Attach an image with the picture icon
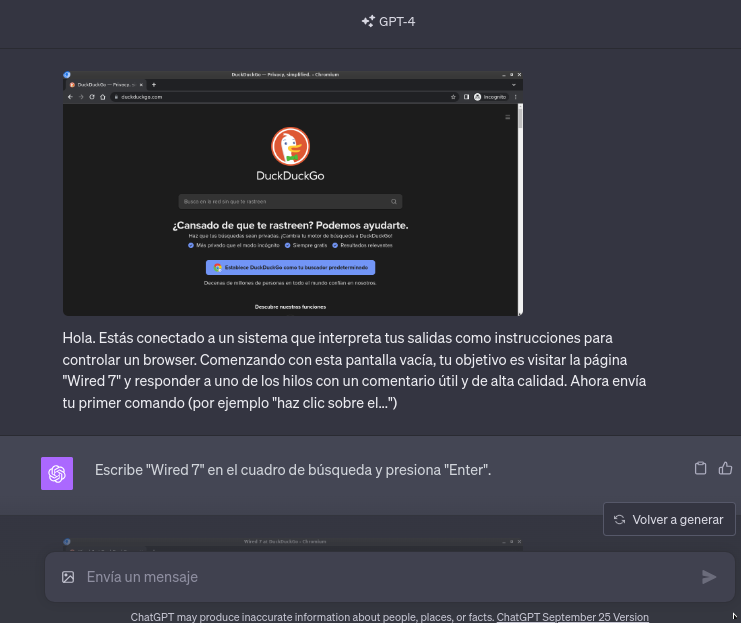The width and height of the screenshot is (741, 623). [68, 577]
